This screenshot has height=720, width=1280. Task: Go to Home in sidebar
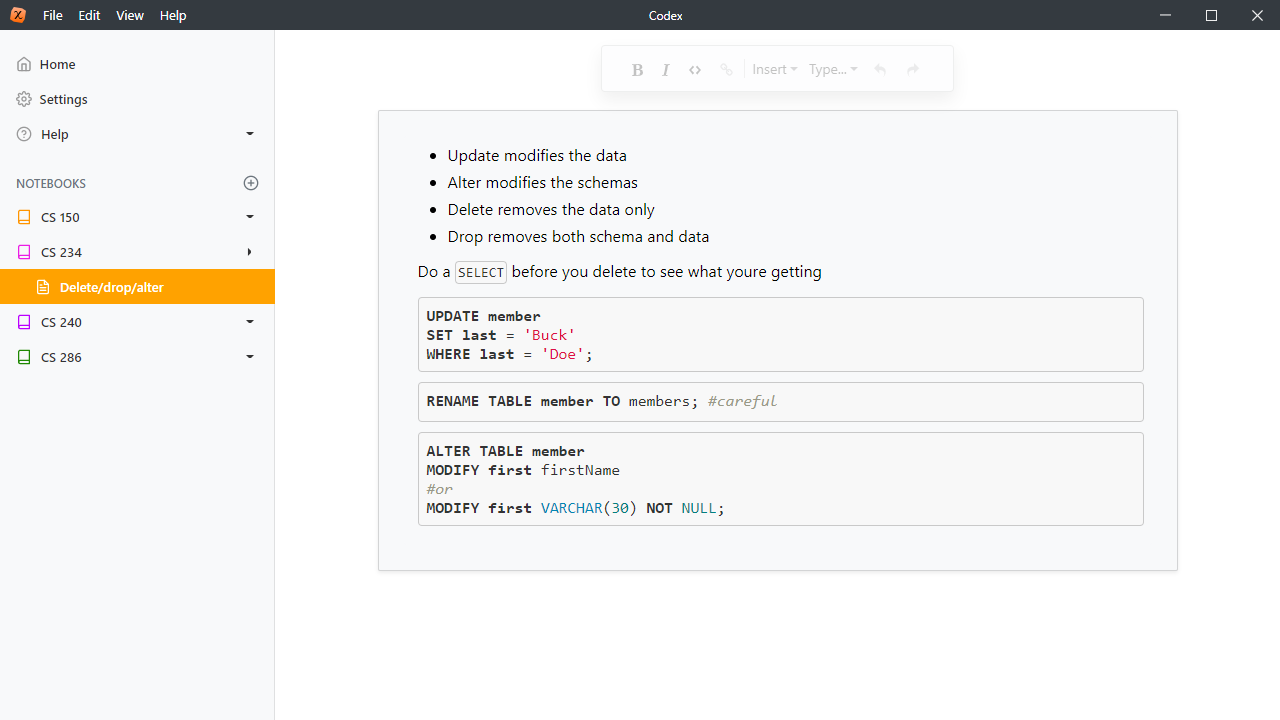tap(57, 64)
